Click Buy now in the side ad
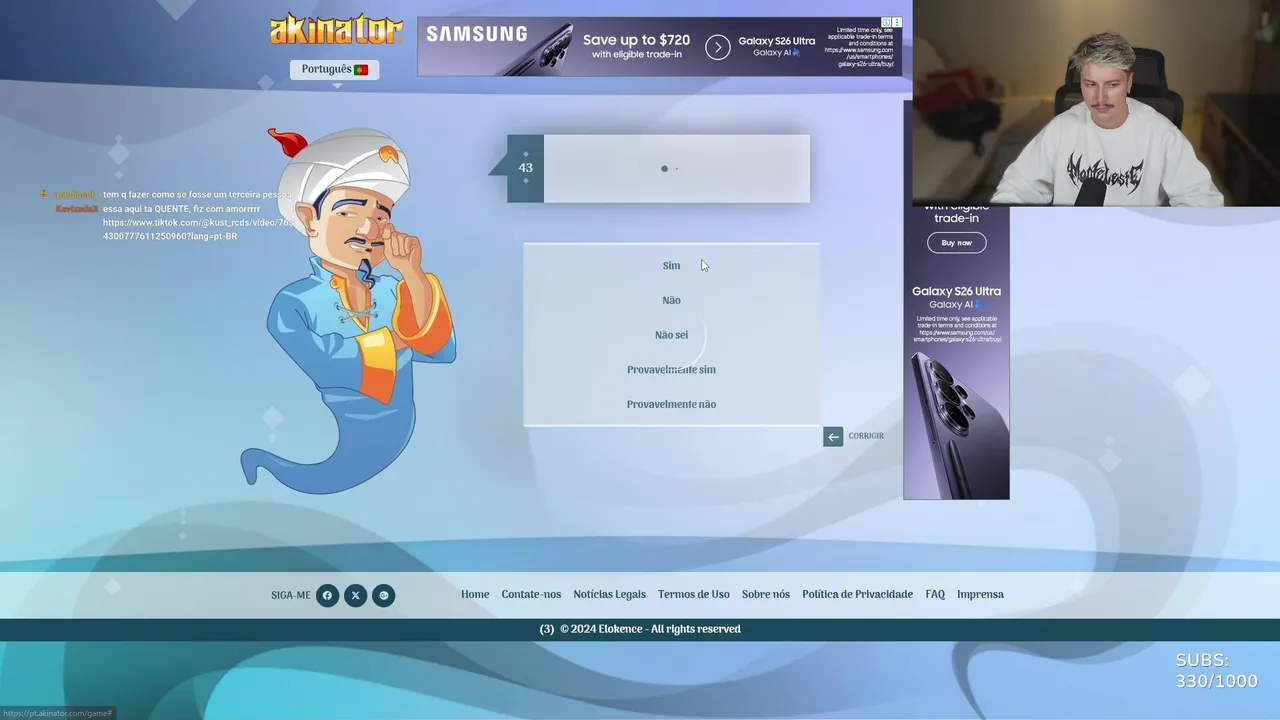Viewport: 1280px width, 720px height. (956, 243)
